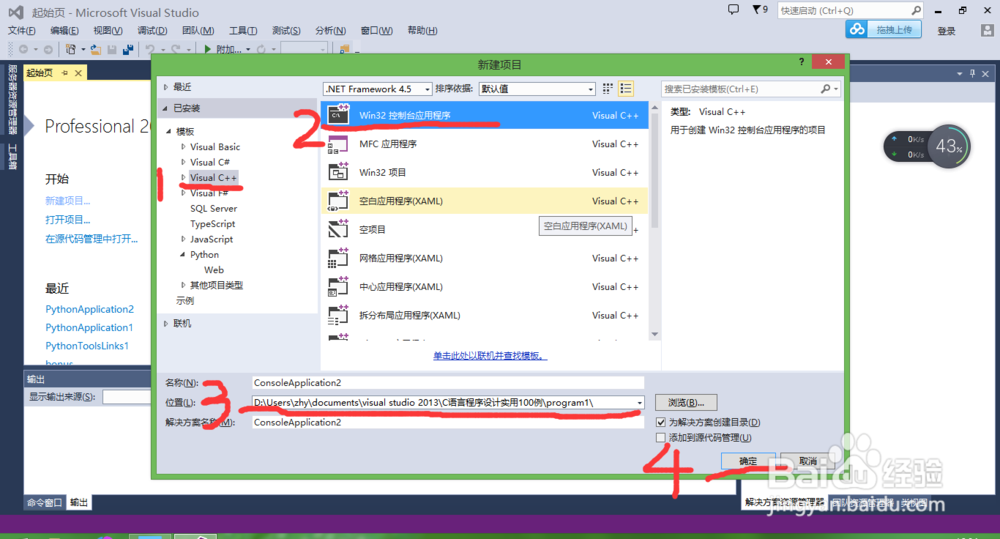Click the undo toolbar icon

[x=150, y=49]
